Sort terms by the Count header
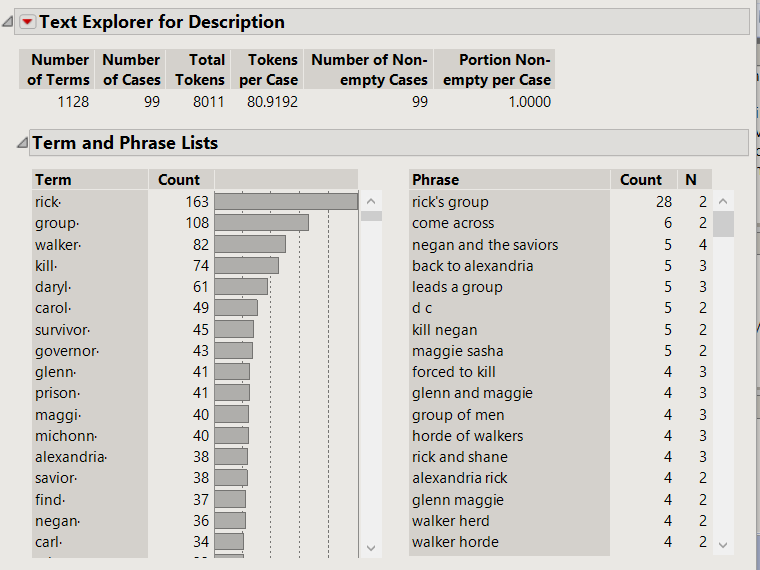The height and width of the screenshot is (570, 760). pos(179,180)
